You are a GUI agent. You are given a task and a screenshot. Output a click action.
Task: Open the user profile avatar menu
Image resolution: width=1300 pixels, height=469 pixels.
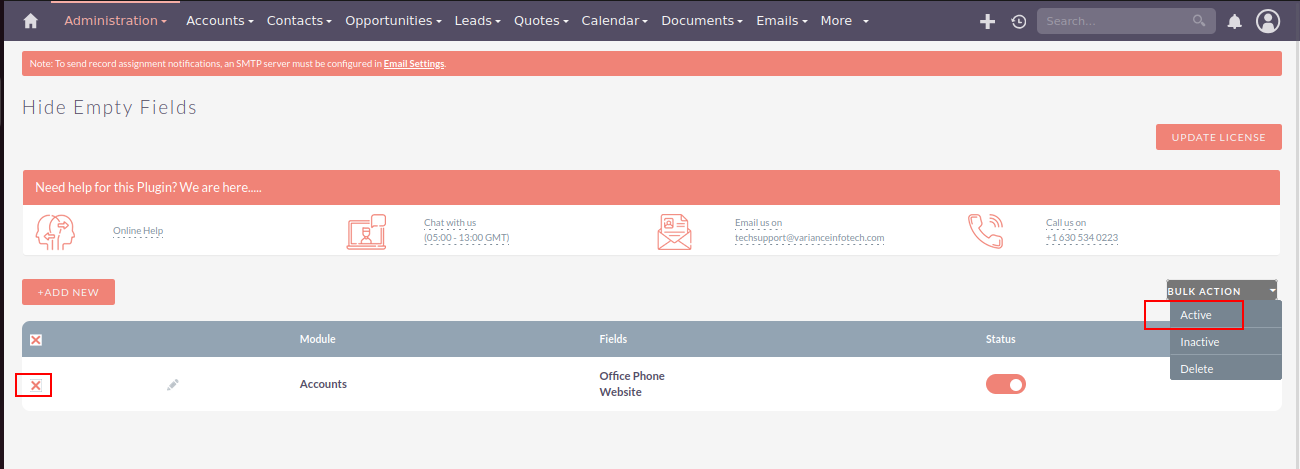(1268, 21)
